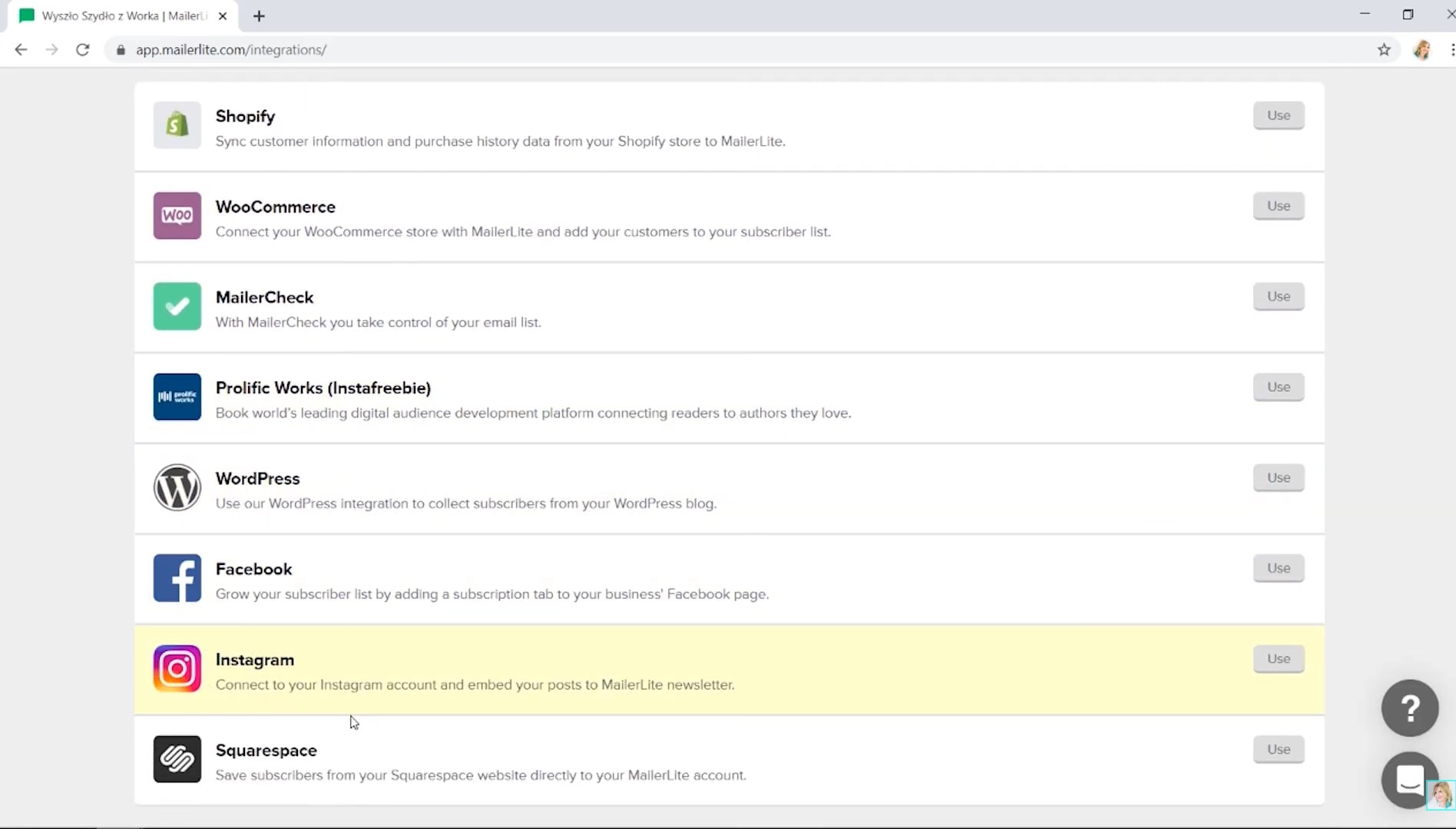Reload the integrations page

click(83, 50)
